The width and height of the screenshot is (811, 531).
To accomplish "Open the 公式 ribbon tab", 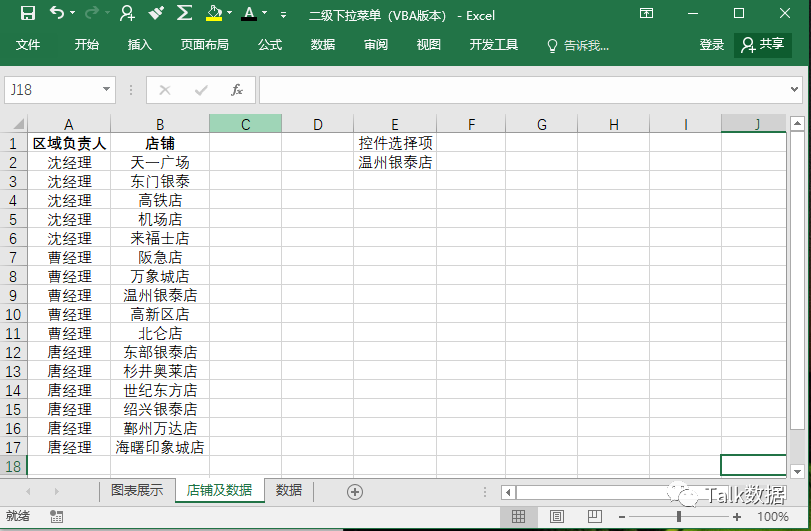I will click(270, 45).
